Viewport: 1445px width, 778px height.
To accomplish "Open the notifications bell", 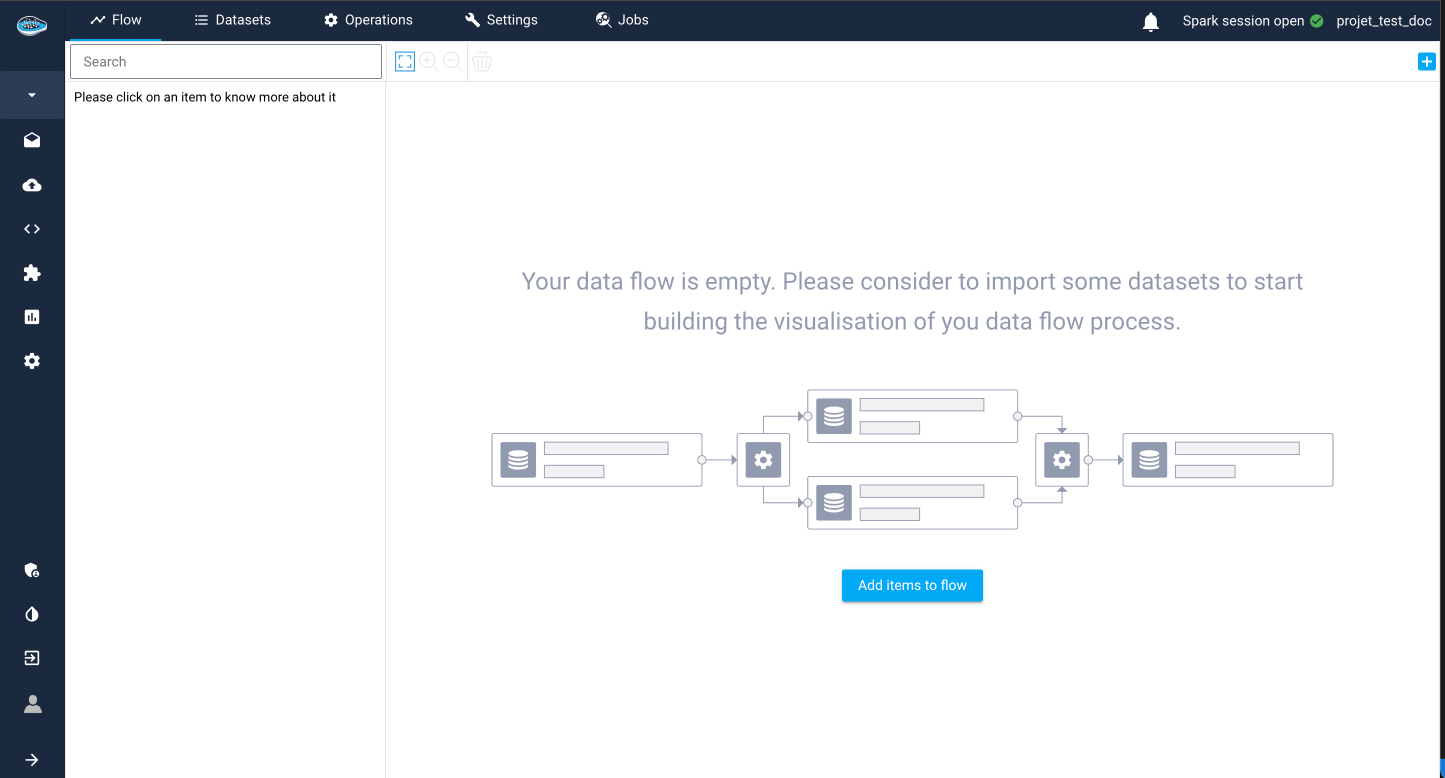I will [x=1151, y=21].
